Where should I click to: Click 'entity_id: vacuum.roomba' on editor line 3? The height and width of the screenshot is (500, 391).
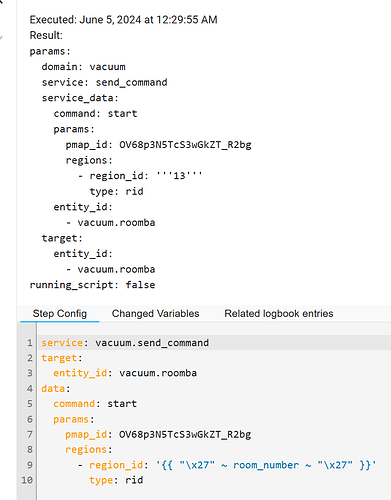(x=125, y=373)
